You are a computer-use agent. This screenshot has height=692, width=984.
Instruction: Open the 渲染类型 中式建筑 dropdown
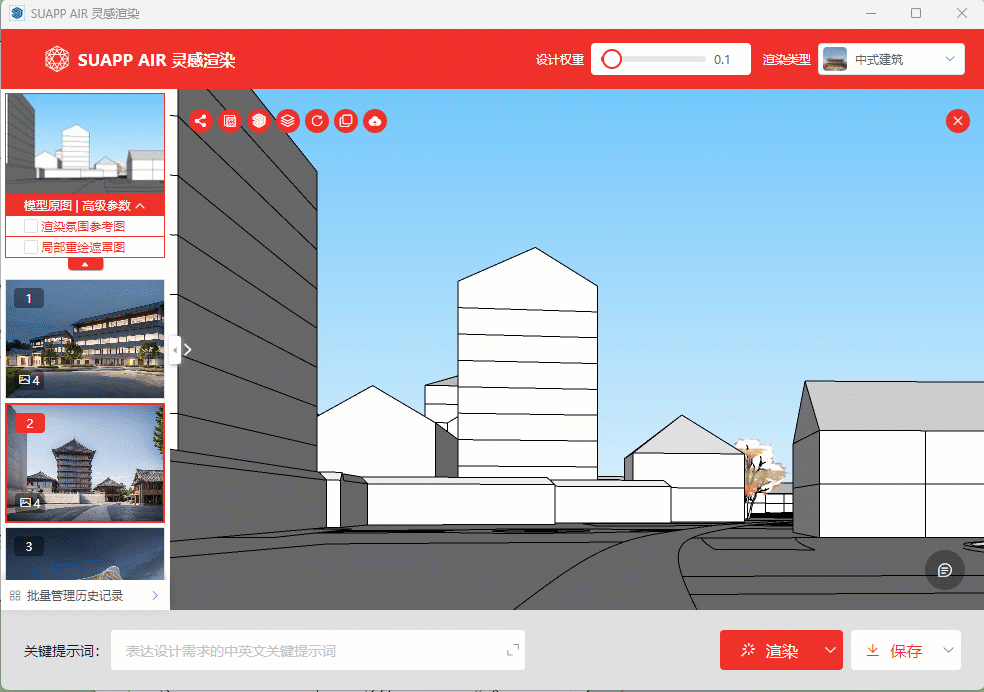pos(891,59)
